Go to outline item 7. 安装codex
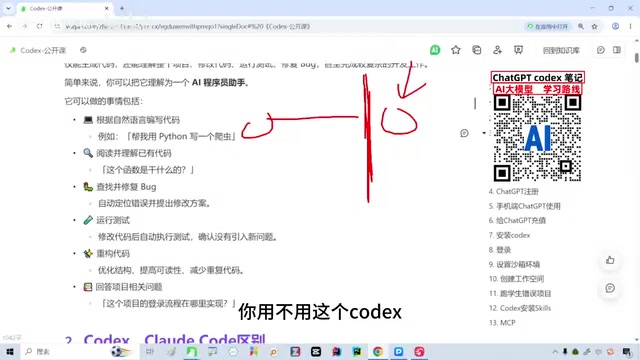This screenshot has width=640, height=360. [x=509, y=235]
